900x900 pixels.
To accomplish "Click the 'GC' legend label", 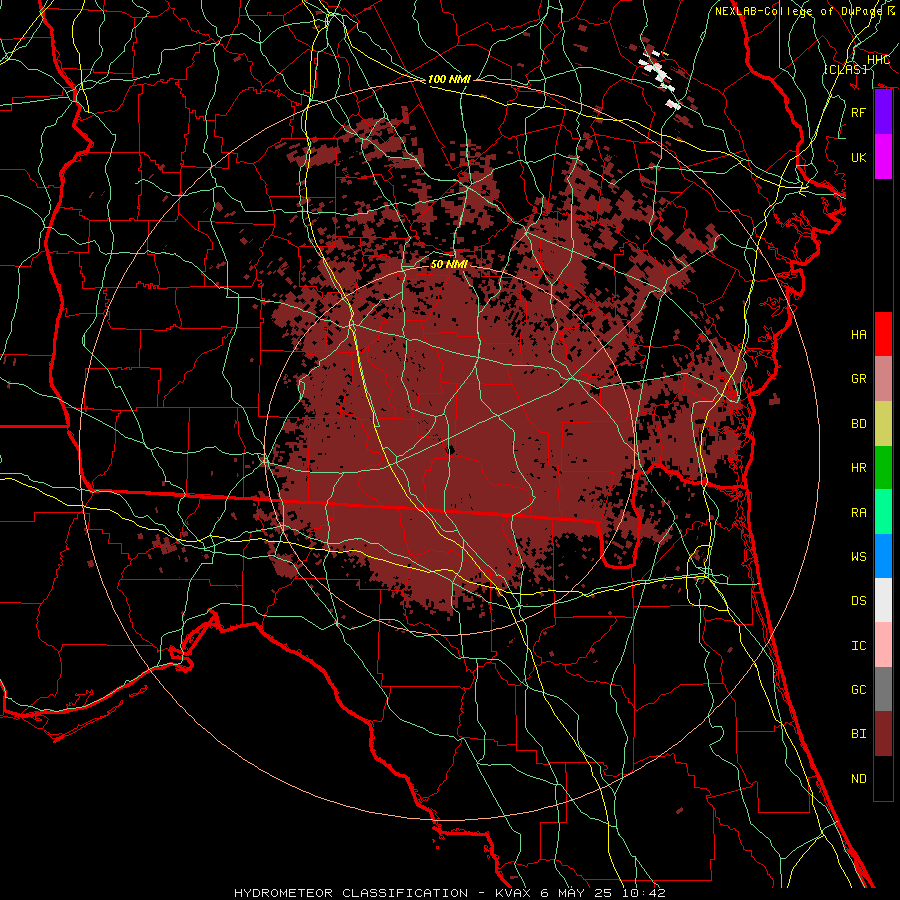I will pos(859,689).
